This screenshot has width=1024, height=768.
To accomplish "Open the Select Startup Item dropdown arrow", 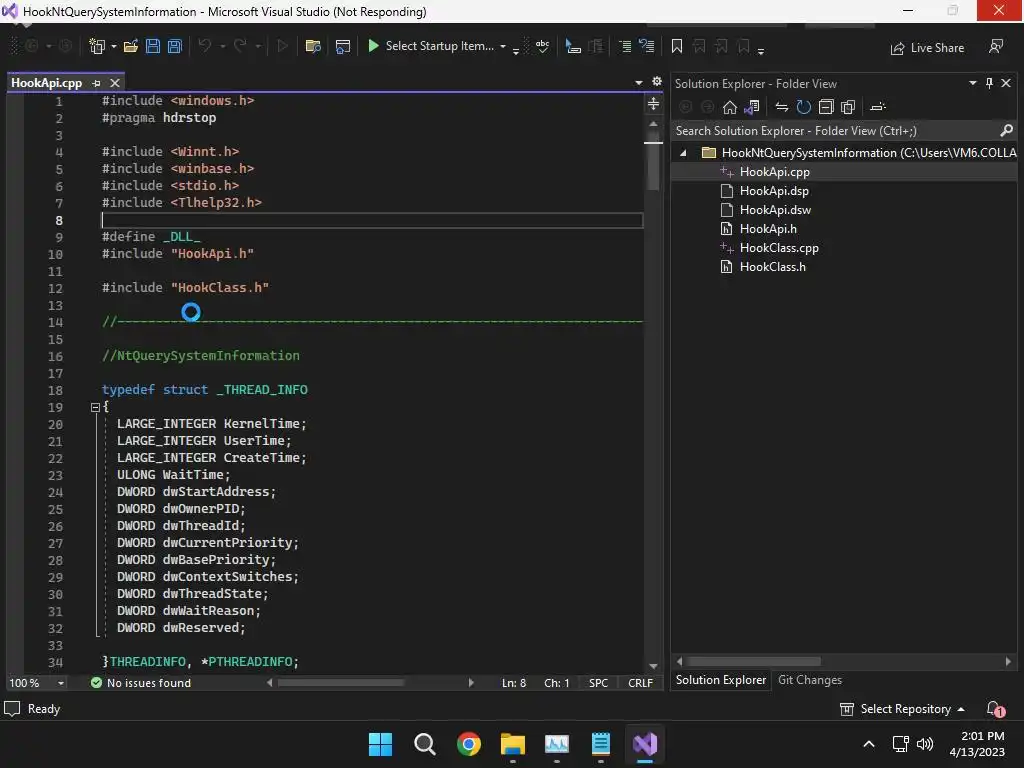I will click(503, 46).
